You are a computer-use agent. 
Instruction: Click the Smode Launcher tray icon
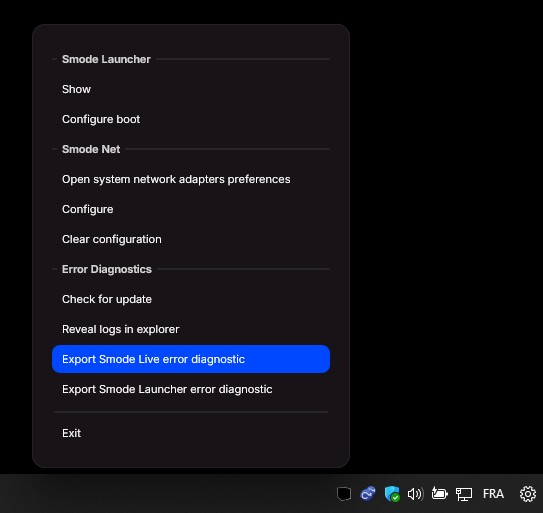[344, 494]
